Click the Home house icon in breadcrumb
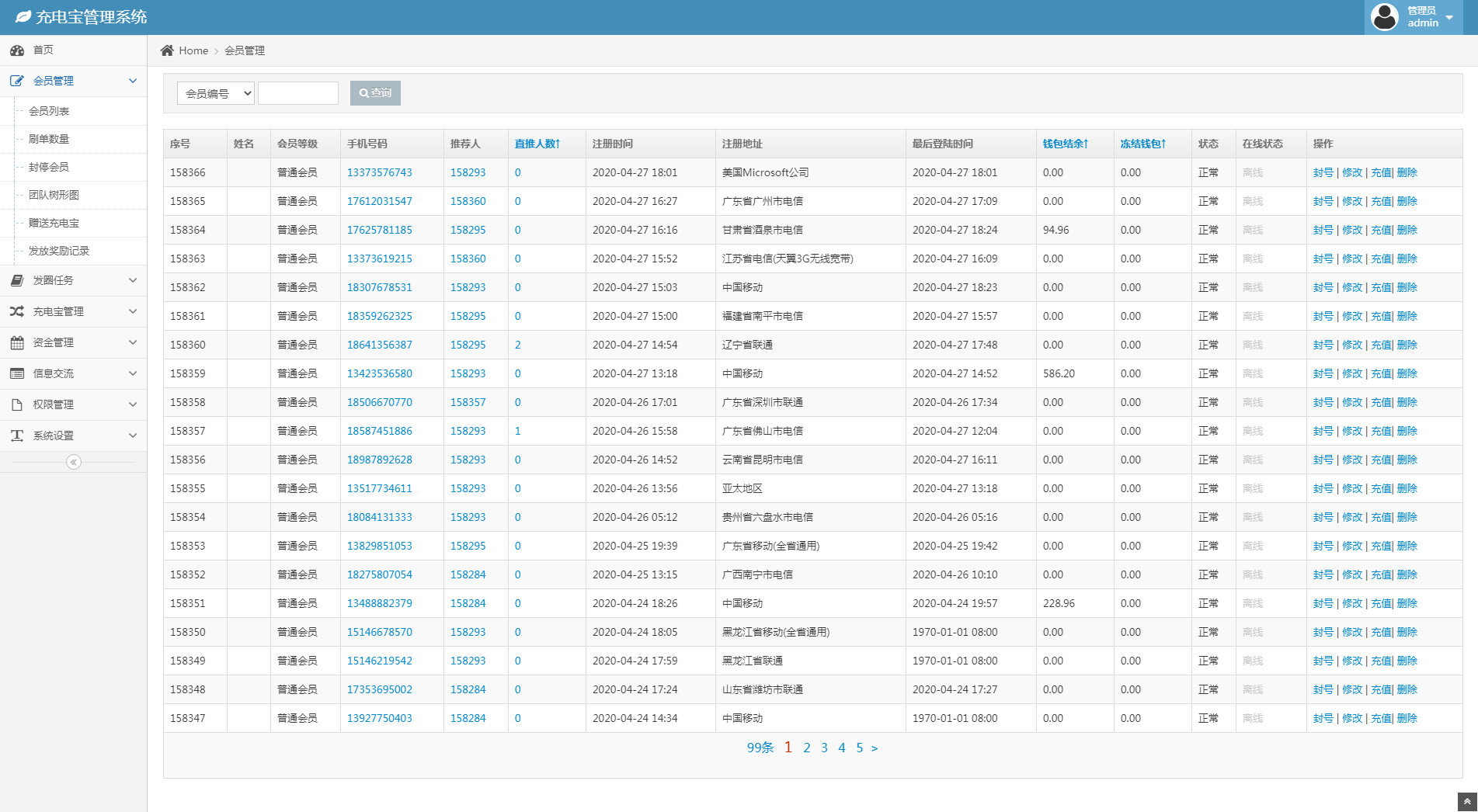This screenshot has height=812, width=1478. point(167,50)
